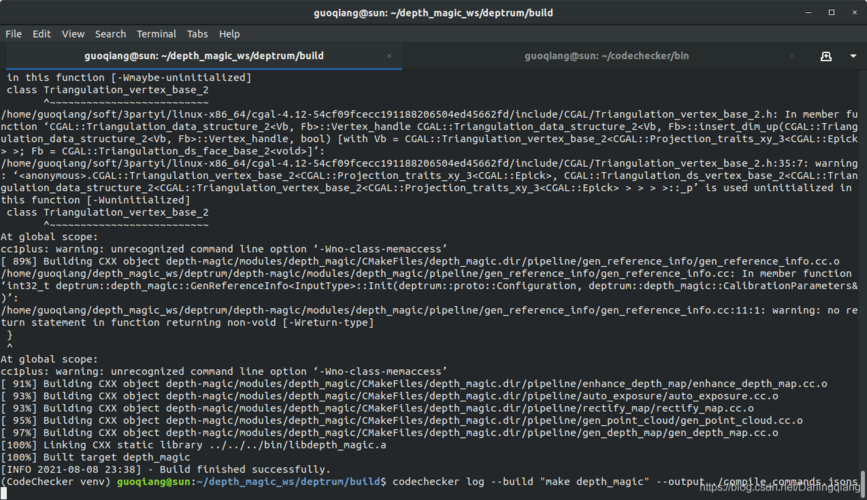Click the auto_exposure.cc.o build line
Viewport: 867px width, 500px height.
[390, 396]
